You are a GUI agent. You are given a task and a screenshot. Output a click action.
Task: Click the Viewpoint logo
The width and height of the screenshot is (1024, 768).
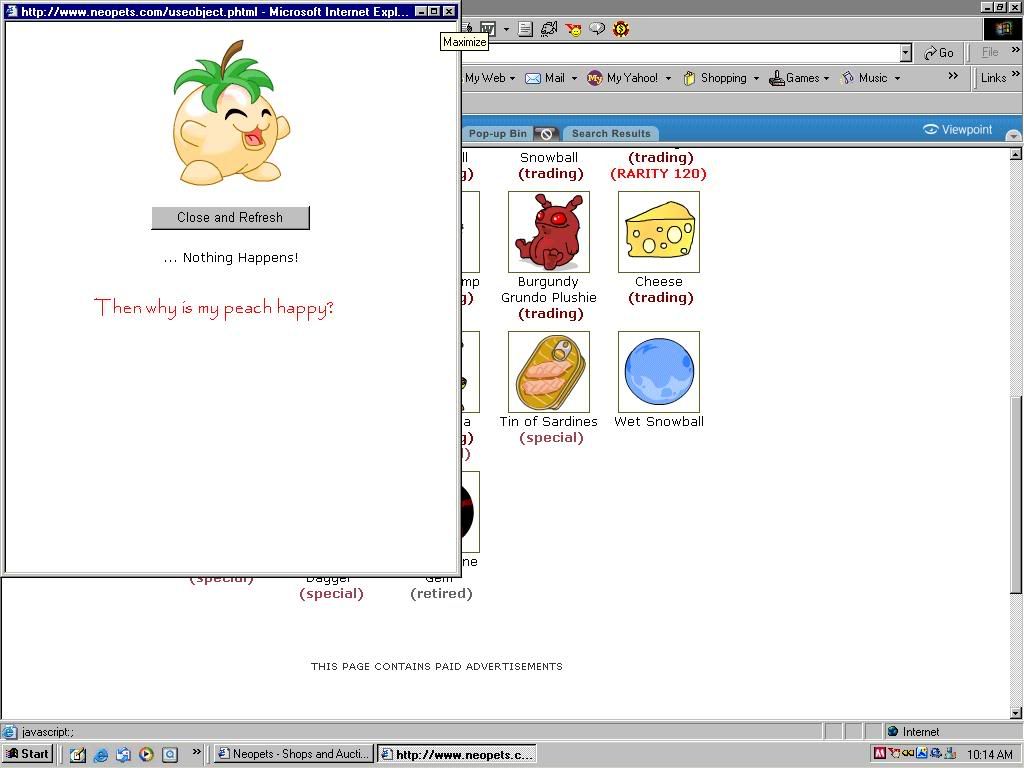coord(957,129)
